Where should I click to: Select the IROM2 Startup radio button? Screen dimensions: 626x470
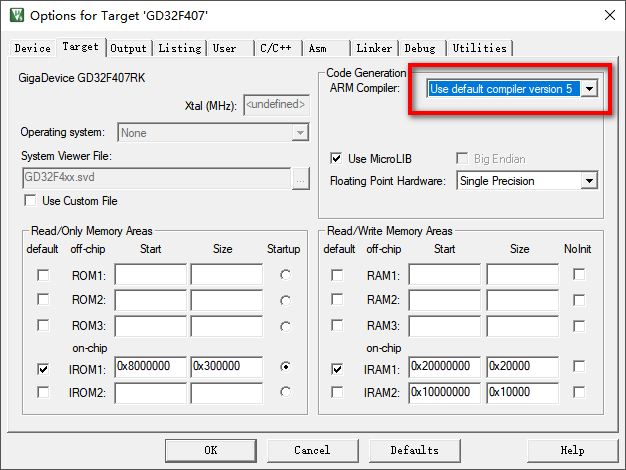coord(285,392)
